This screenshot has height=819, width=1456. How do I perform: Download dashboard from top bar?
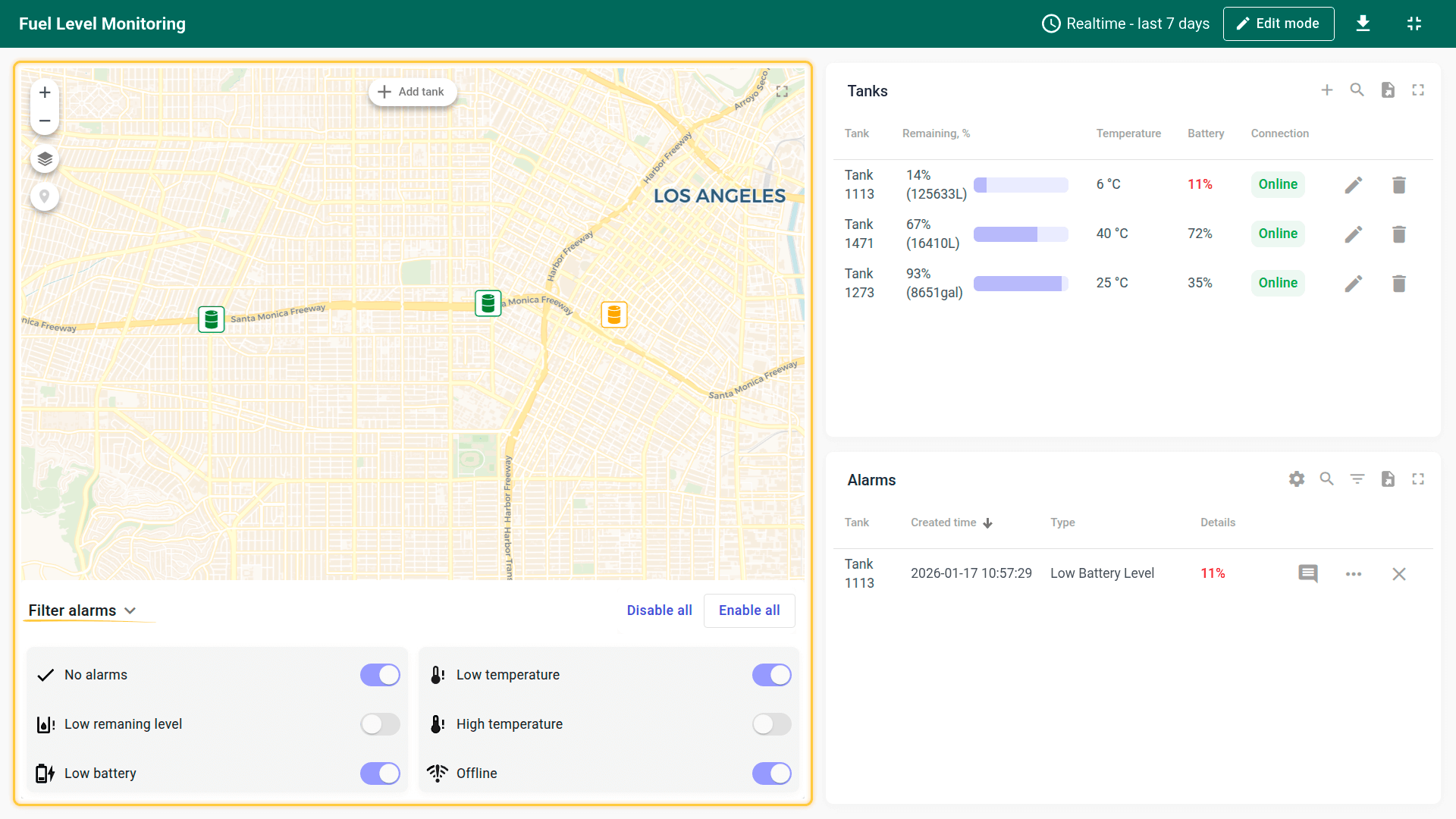pos(1363,24)
